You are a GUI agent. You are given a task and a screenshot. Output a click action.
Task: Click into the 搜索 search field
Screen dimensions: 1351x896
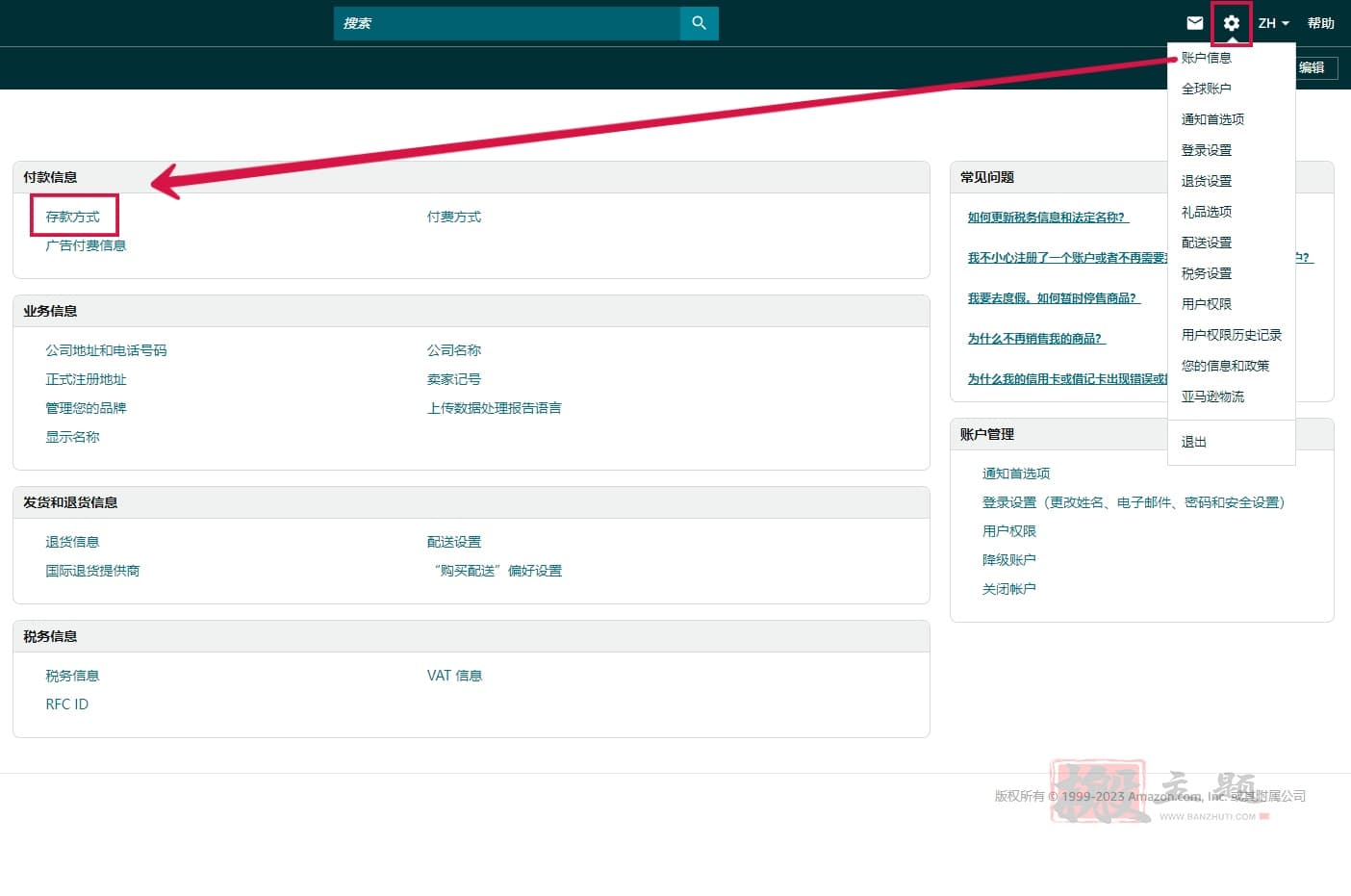pyautogui.click(x=506, y=23)
